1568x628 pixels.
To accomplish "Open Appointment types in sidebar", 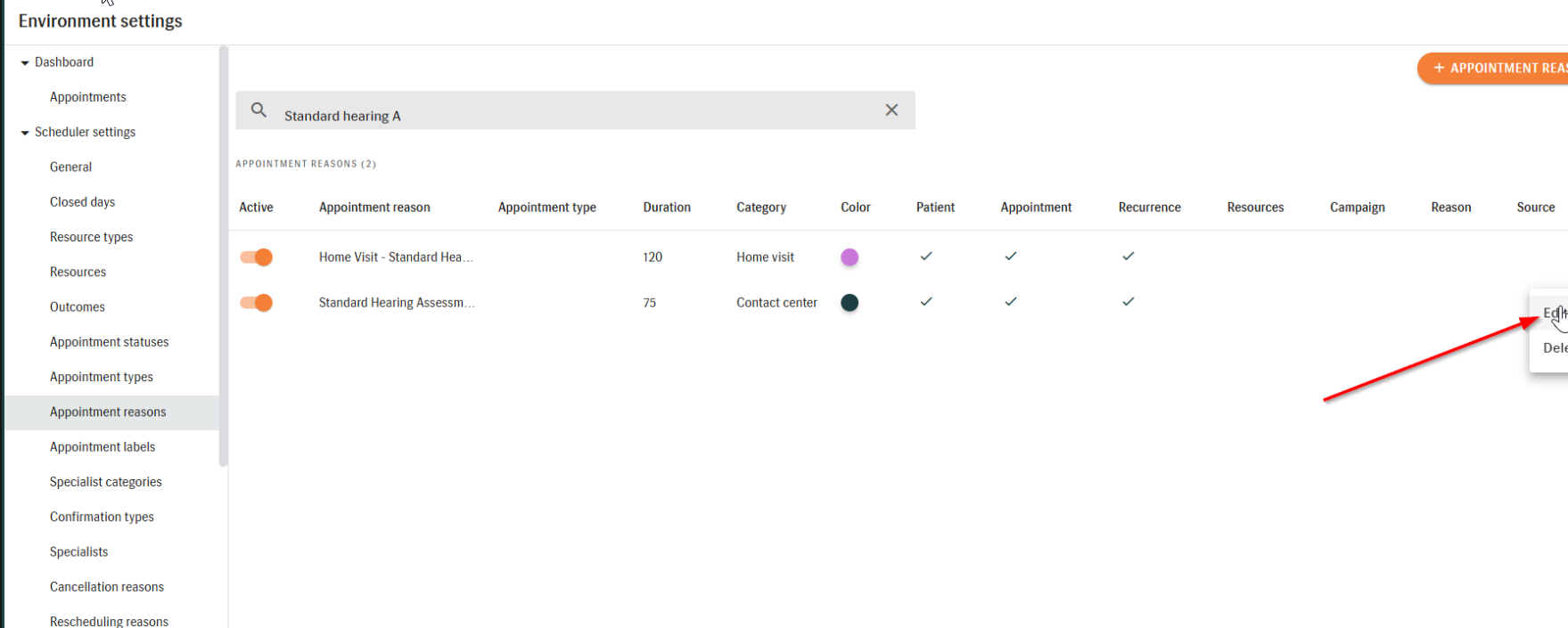I will click(x=102, y=377).
